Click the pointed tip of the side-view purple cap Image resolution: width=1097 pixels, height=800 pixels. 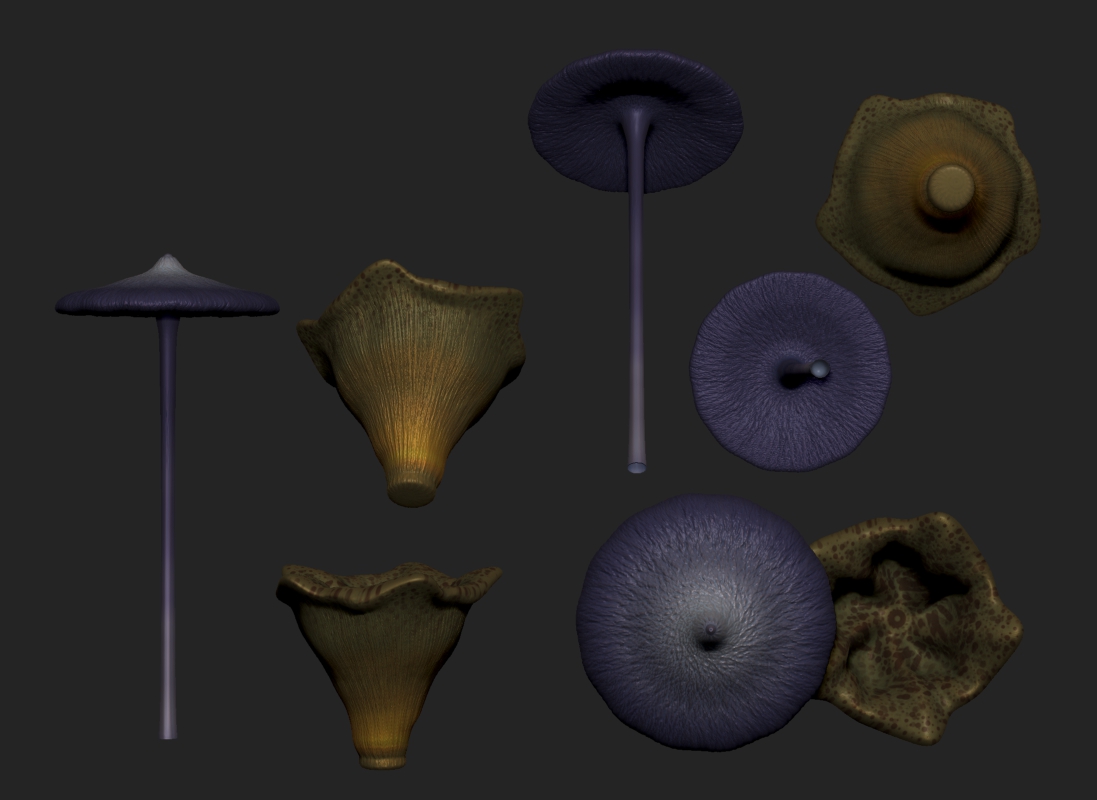coord(167,261)
